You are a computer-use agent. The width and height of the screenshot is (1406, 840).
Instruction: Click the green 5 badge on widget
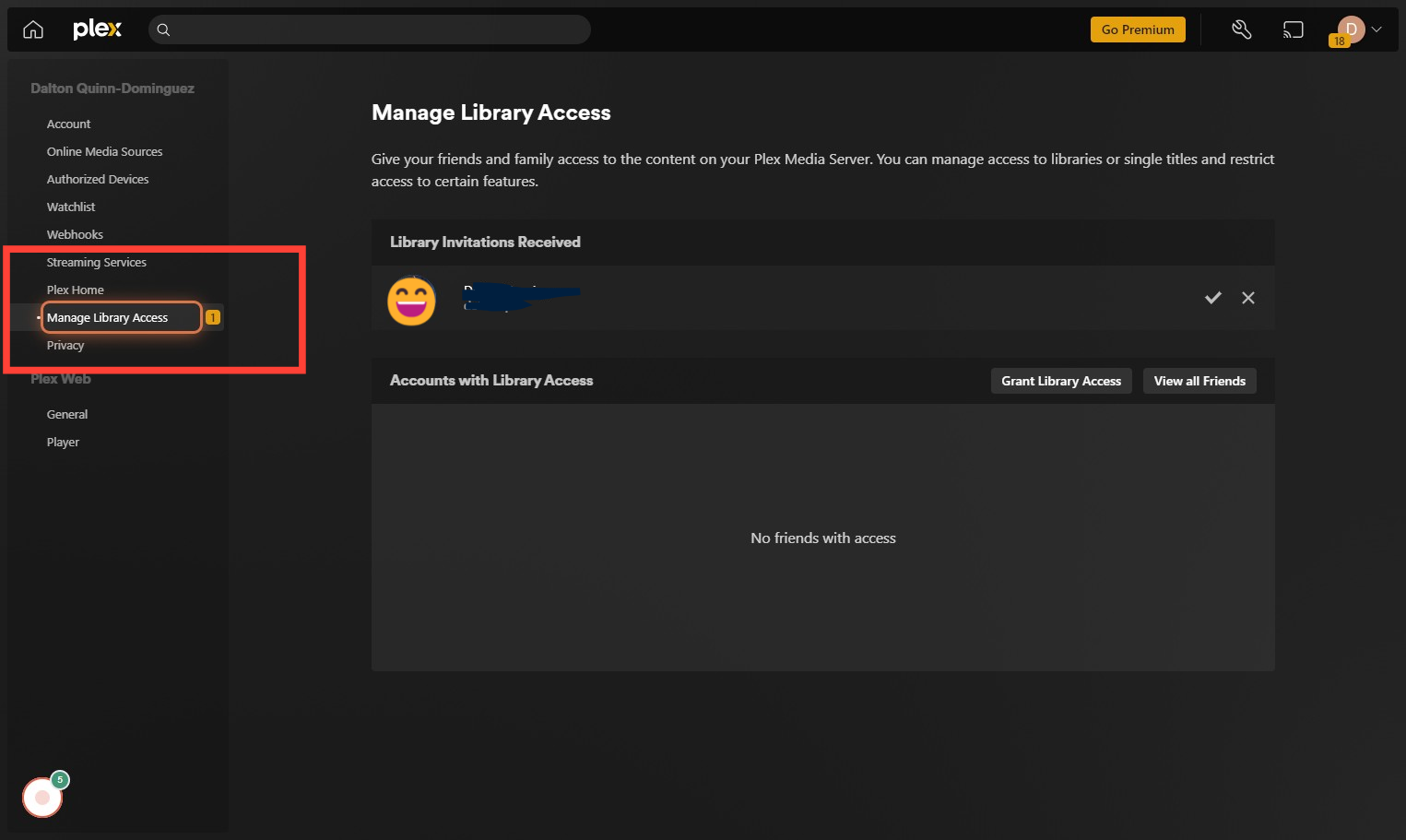(60, 780)
